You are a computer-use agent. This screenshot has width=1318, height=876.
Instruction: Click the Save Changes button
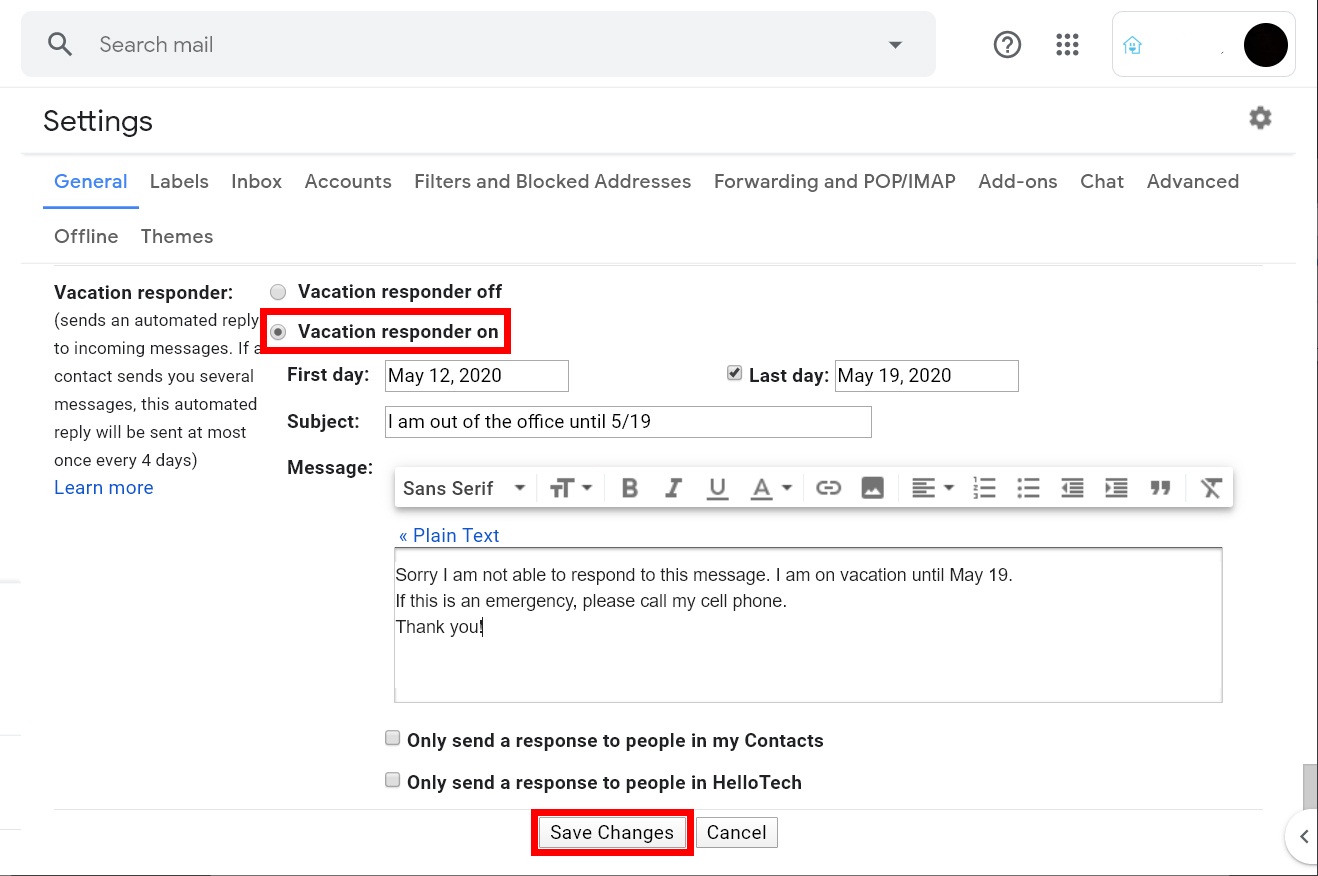pyautogui.click(x=612, y=832)
